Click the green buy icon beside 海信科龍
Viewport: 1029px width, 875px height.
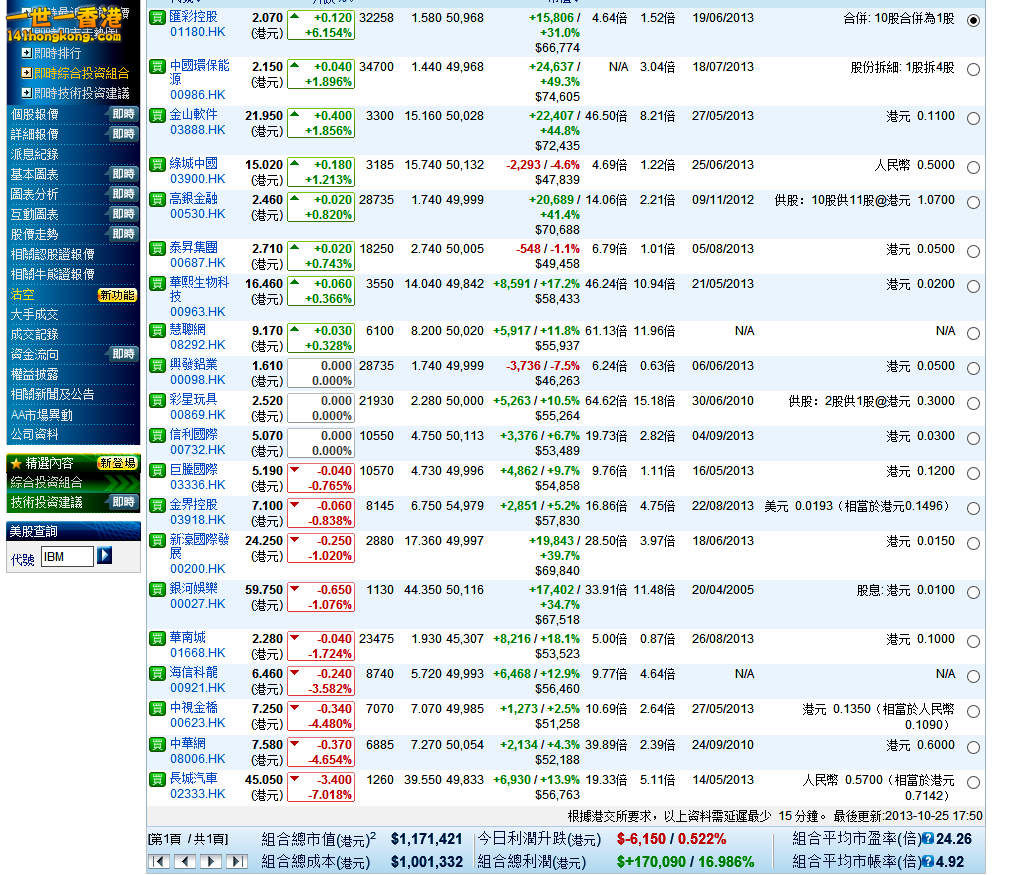(x=157, y=673)
